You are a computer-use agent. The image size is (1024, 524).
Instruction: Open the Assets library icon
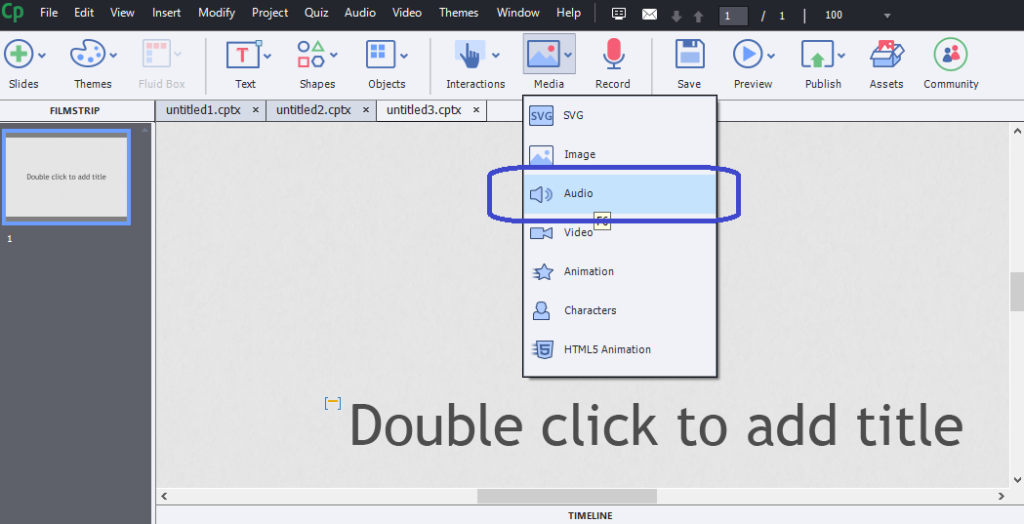pos(887,54)
